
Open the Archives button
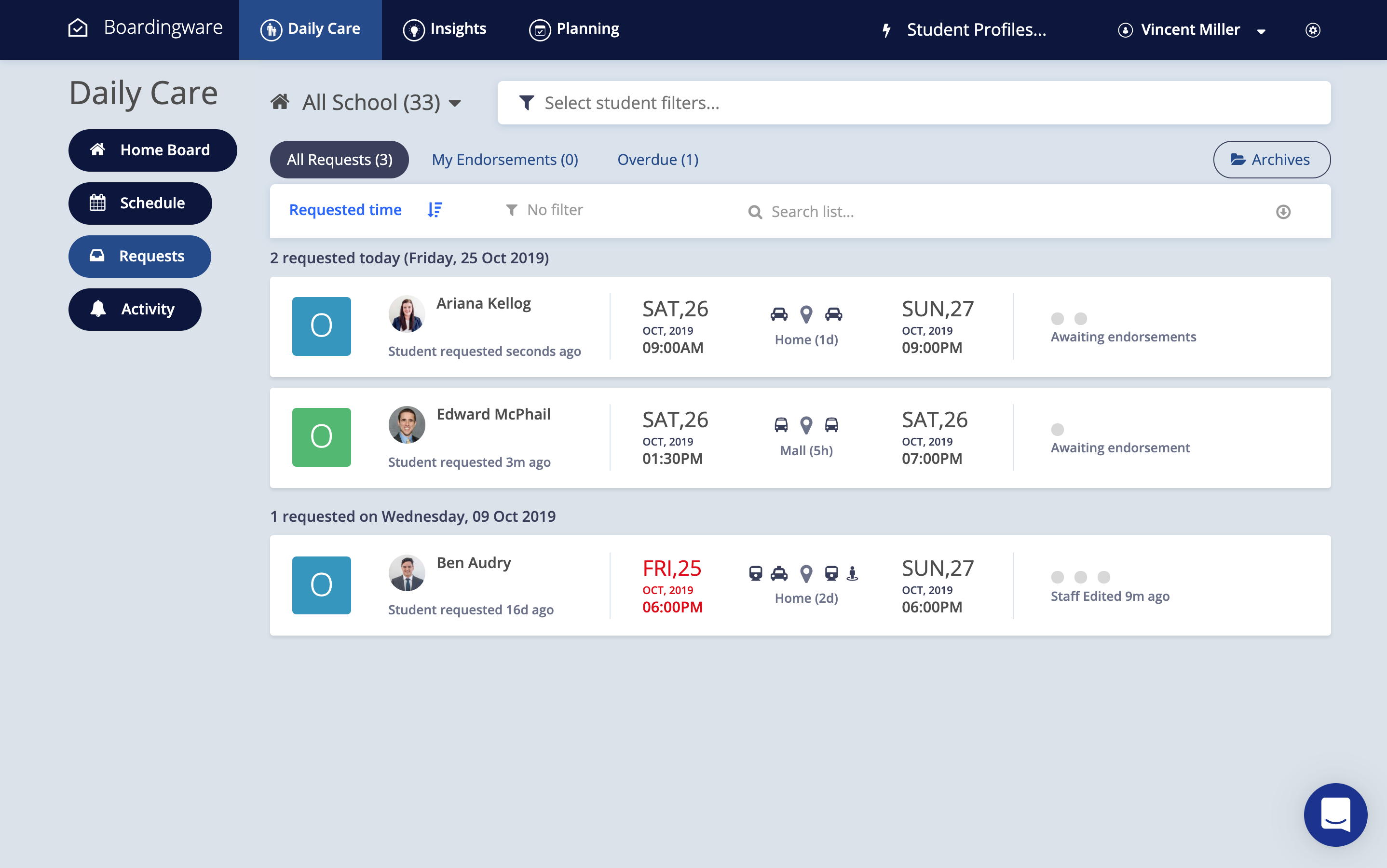(x=1271, y=160)
